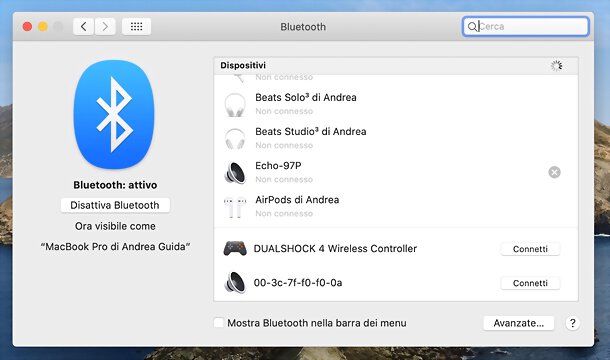Click the AirPods di Andrea icon

tap(235, 207)
